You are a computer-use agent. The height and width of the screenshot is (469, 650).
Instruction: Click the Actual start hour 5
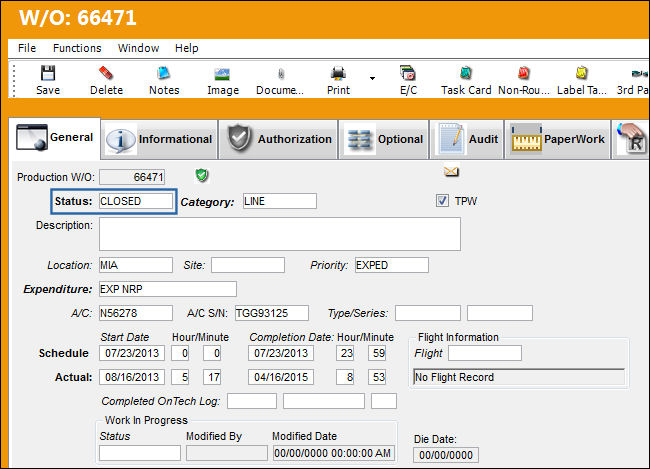click(180, 377)
